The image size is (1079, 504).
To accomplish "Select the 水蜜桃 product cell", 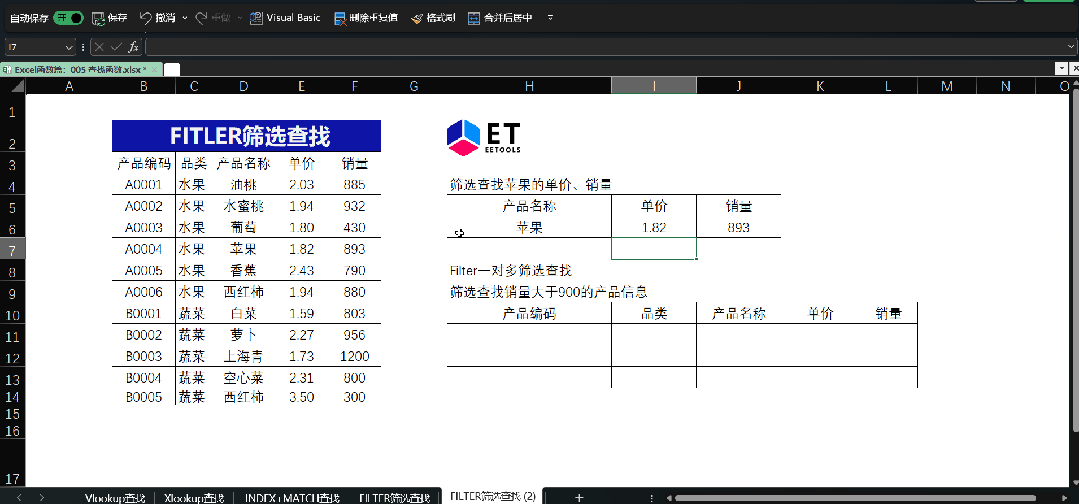I will click(244, 207).
